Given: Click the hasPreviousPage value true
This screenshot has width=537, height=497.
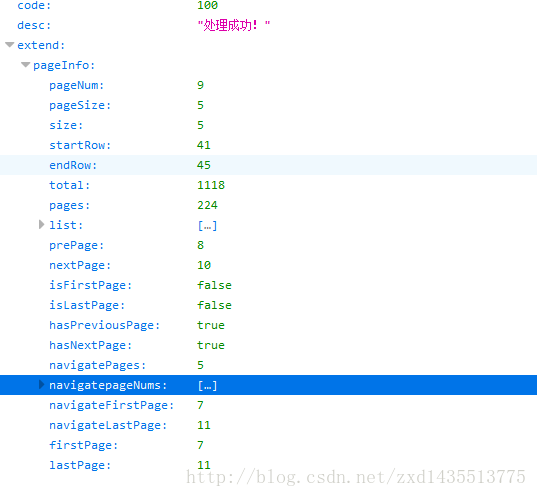Looking at the screenshot, I should pyautogui.click(x=211, y=325).
